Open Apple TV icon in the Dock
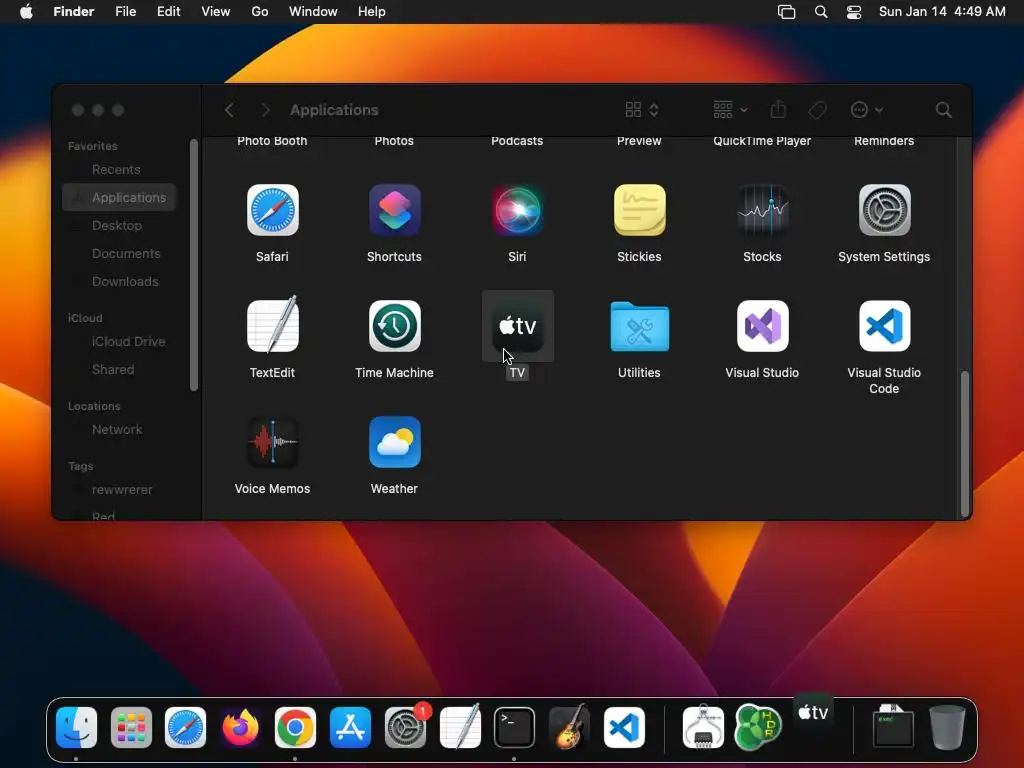The height and width of the screenshot is (768, 1024). [813, 712]
